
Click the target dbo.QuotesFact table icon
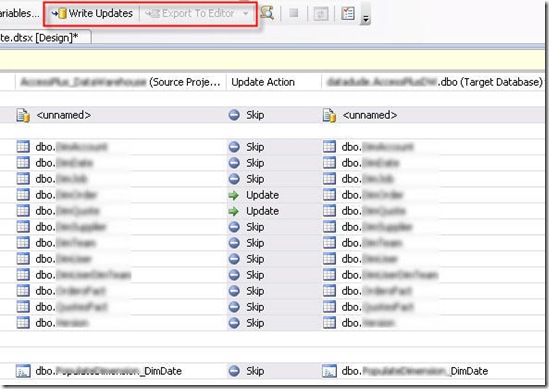[x=329, y=307]
